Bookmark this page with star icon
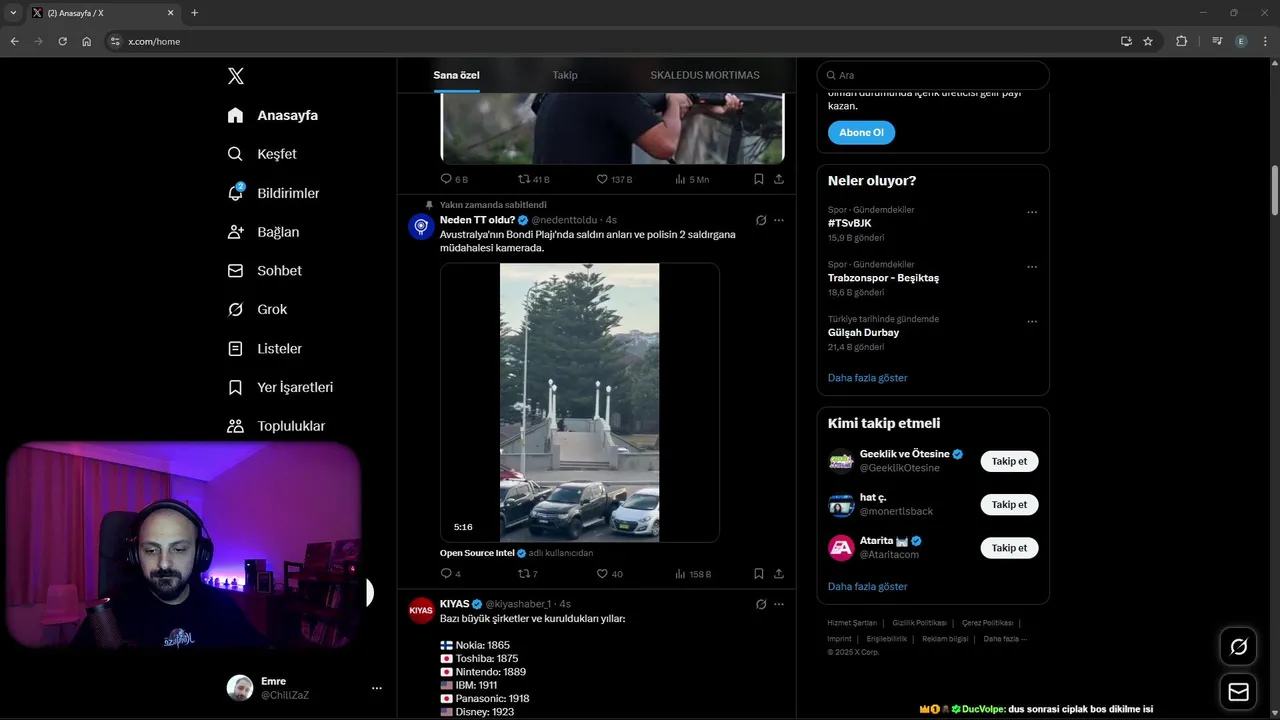This screenshot has height=720, width=1280. point(1148,41)
